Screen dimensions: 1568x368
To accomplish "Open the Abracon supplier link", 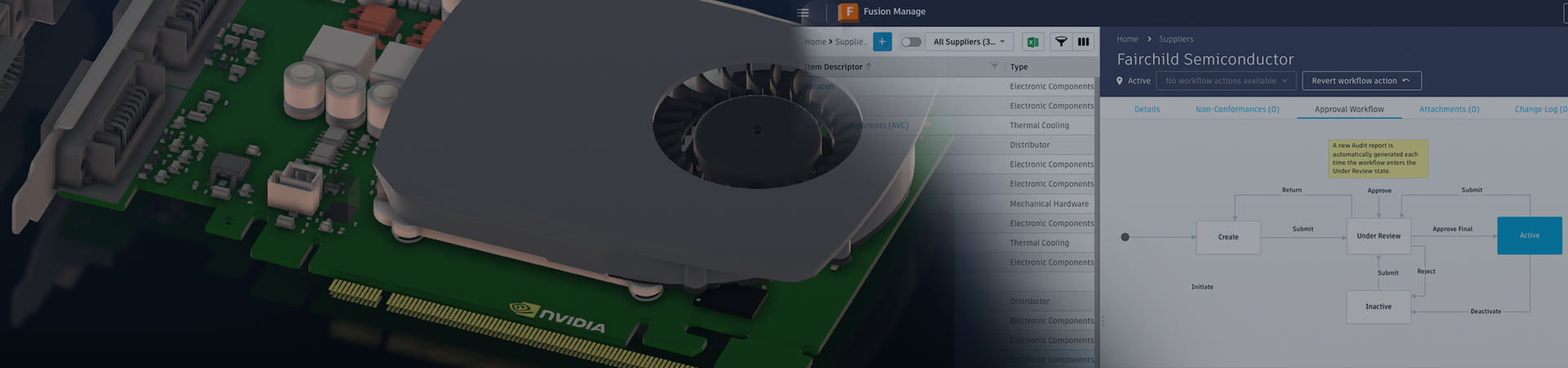I will [x=820, y=86].
